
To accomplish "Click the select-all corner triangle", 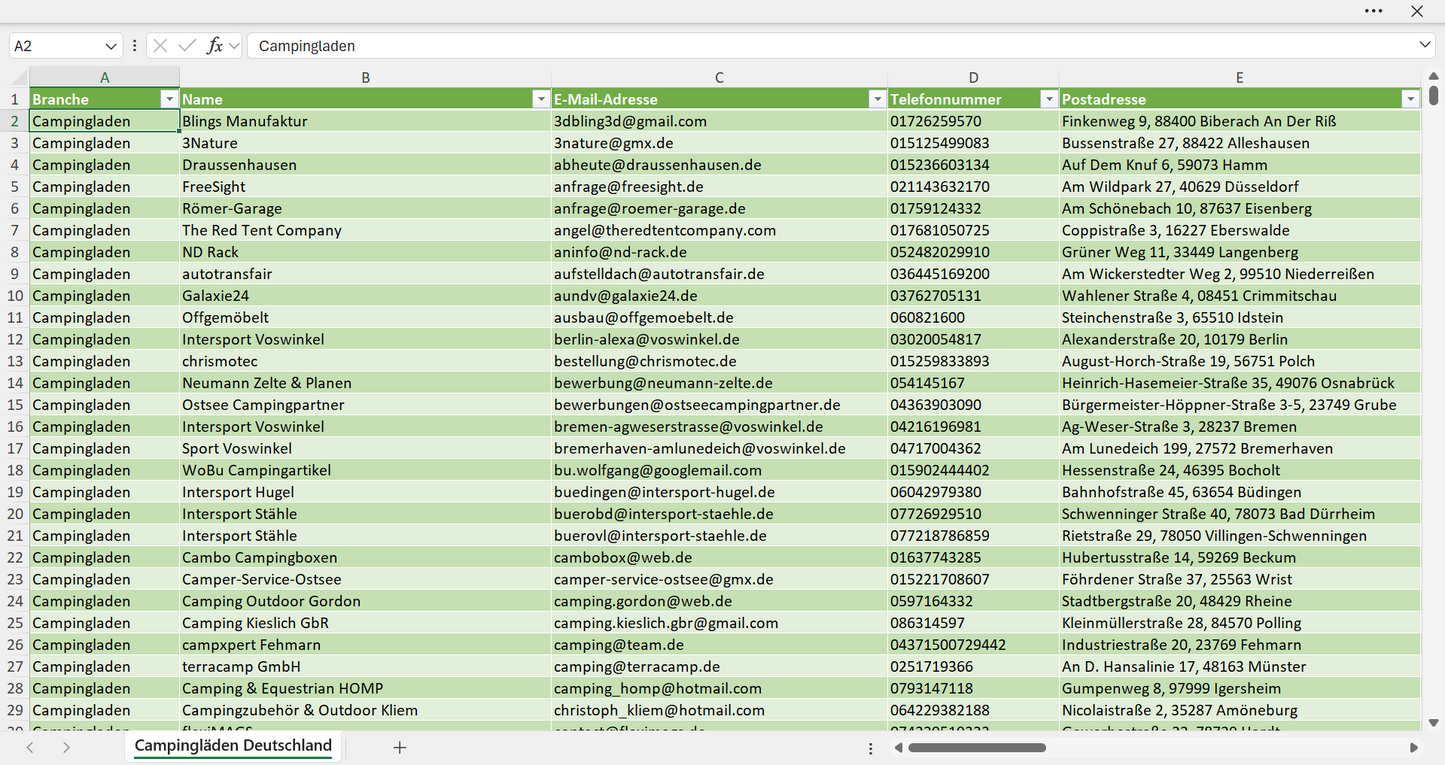I will [19, 77].
